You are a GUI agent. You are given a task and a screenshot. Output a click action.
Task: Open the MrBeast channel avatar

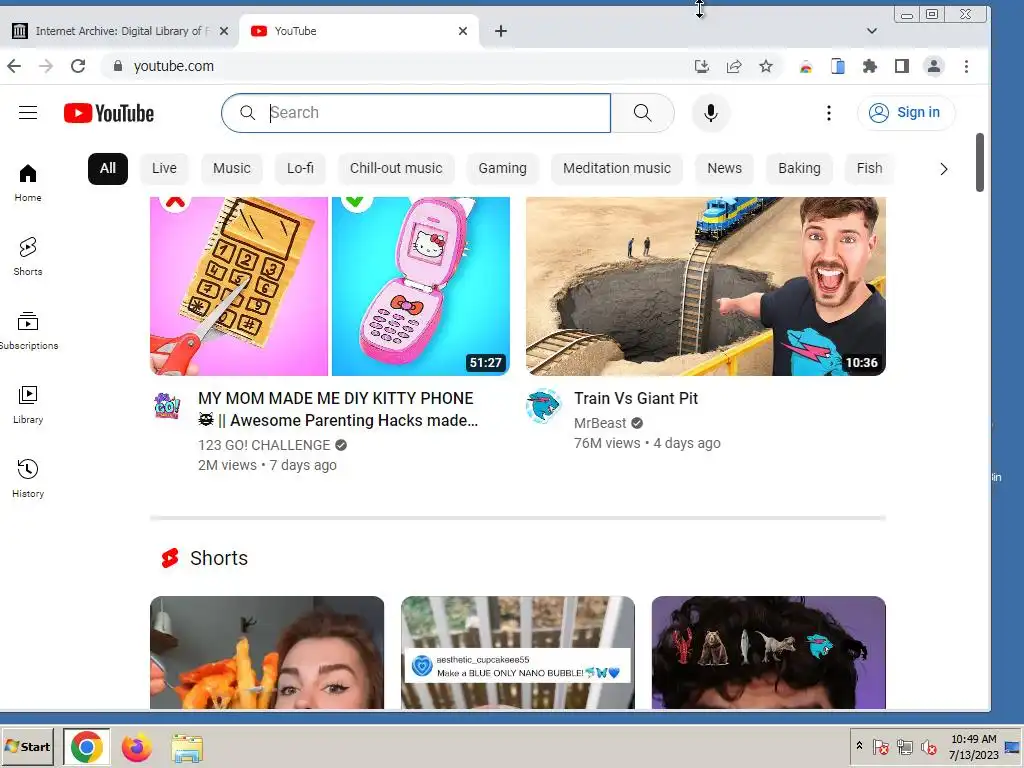tap(543, 406)
